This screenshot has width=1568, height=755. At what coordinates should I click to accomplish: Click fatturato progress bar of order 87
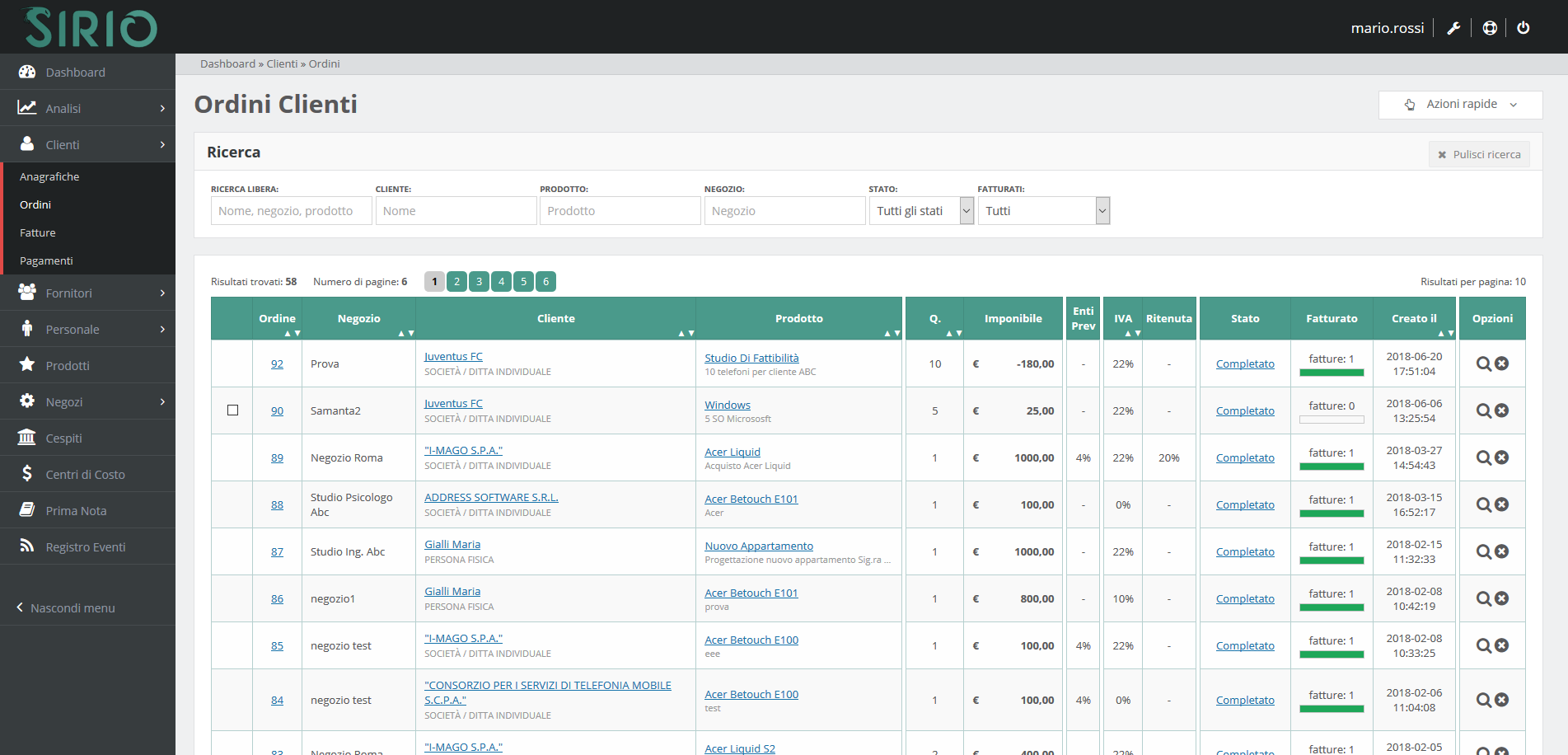tap(1332, 560)
